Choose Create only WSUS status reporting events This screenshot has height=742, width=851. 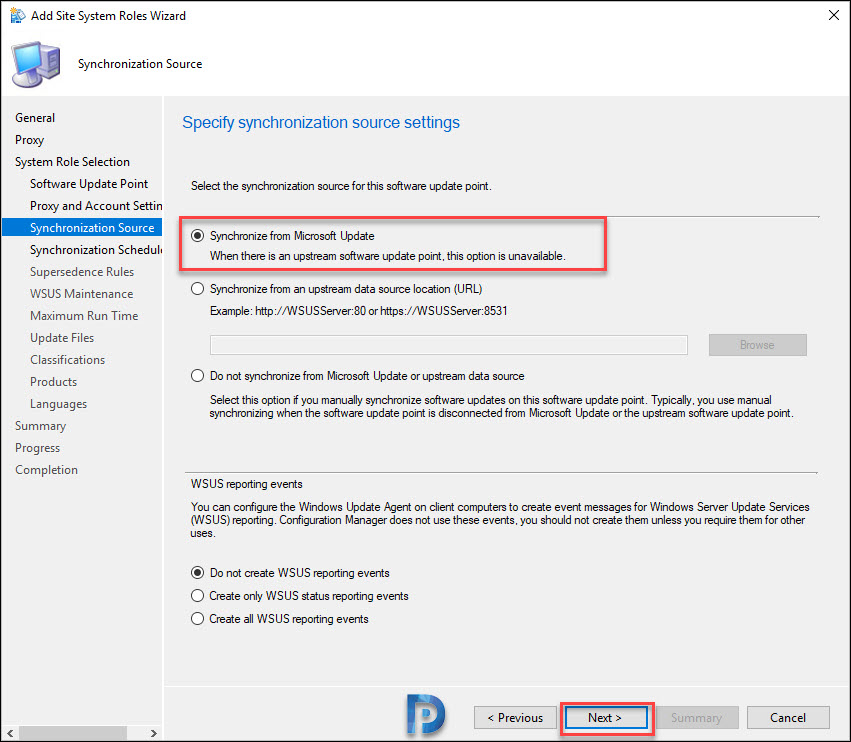(x=198, y=595)
